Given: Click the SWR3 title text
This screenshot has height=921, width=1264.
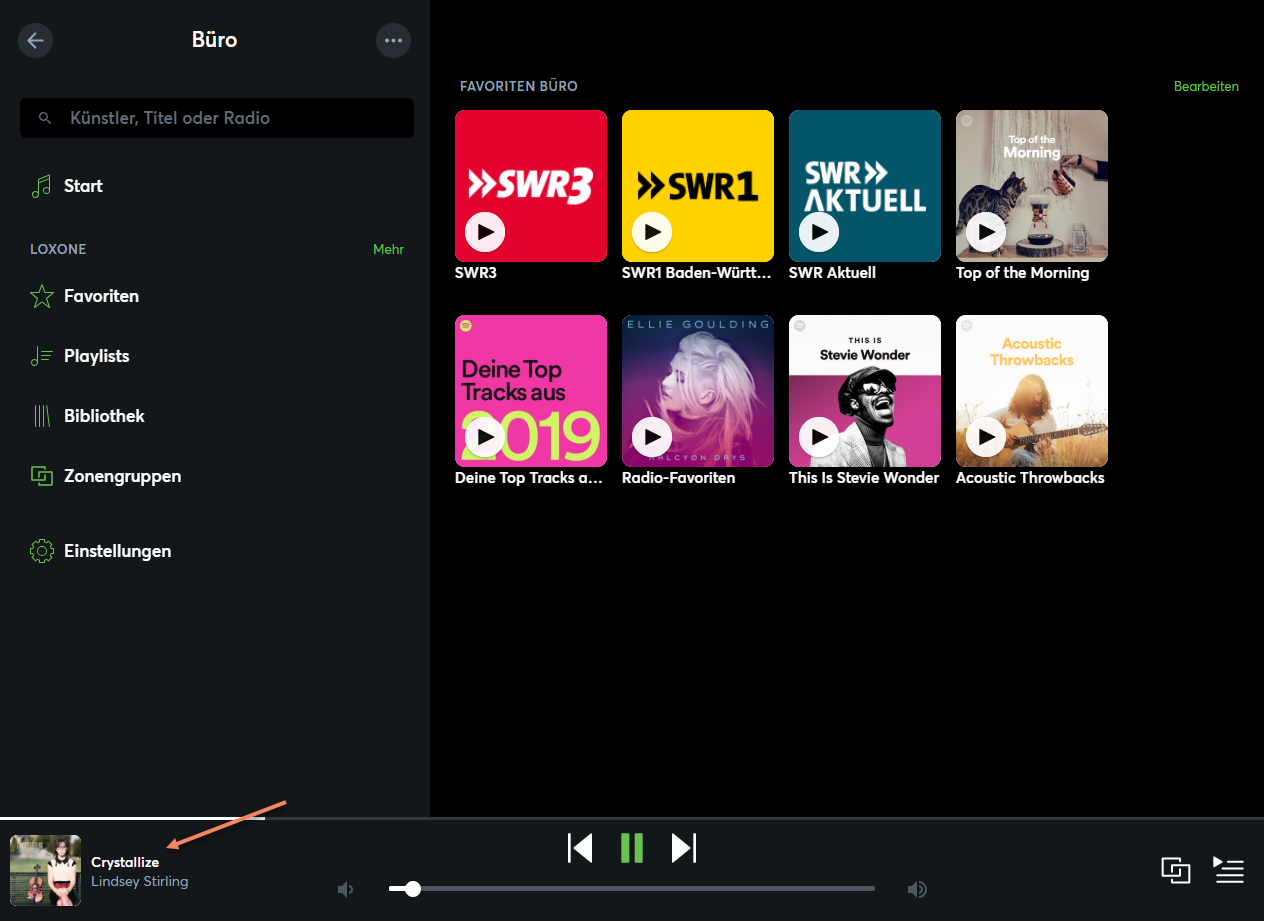Looking at the screenshot, I should point(476,273).
